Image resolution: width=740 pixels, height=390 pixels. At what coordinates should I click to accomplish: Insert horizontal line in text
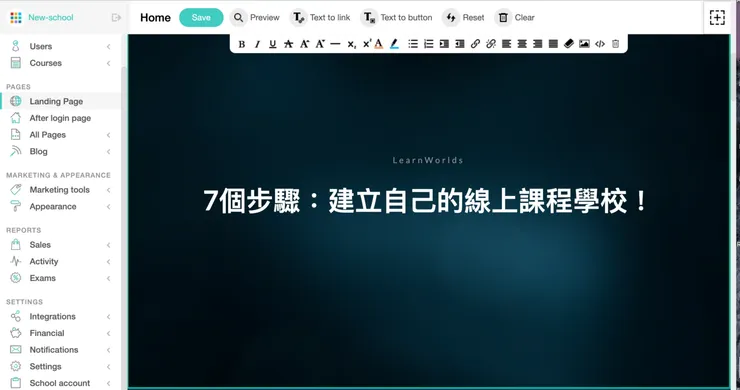tap(335, 44)
